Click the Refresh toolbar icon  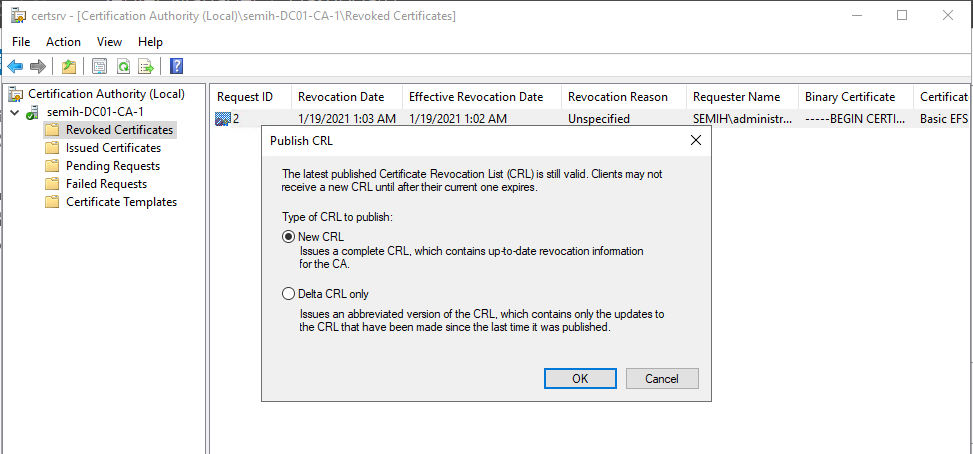point(123,67)
